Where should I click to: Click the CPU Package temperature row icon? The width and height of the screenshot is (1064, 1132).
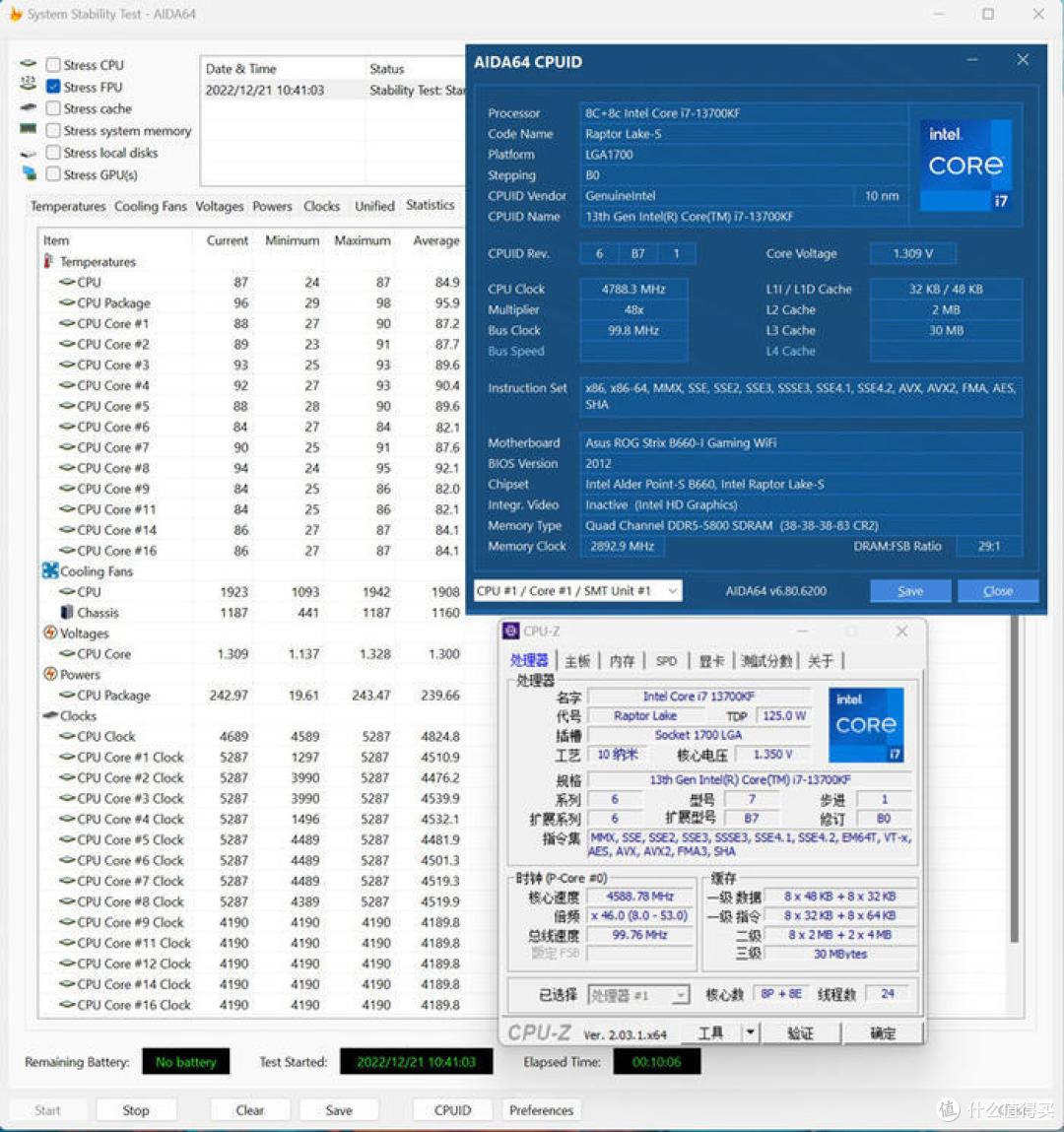coord(67,302)
